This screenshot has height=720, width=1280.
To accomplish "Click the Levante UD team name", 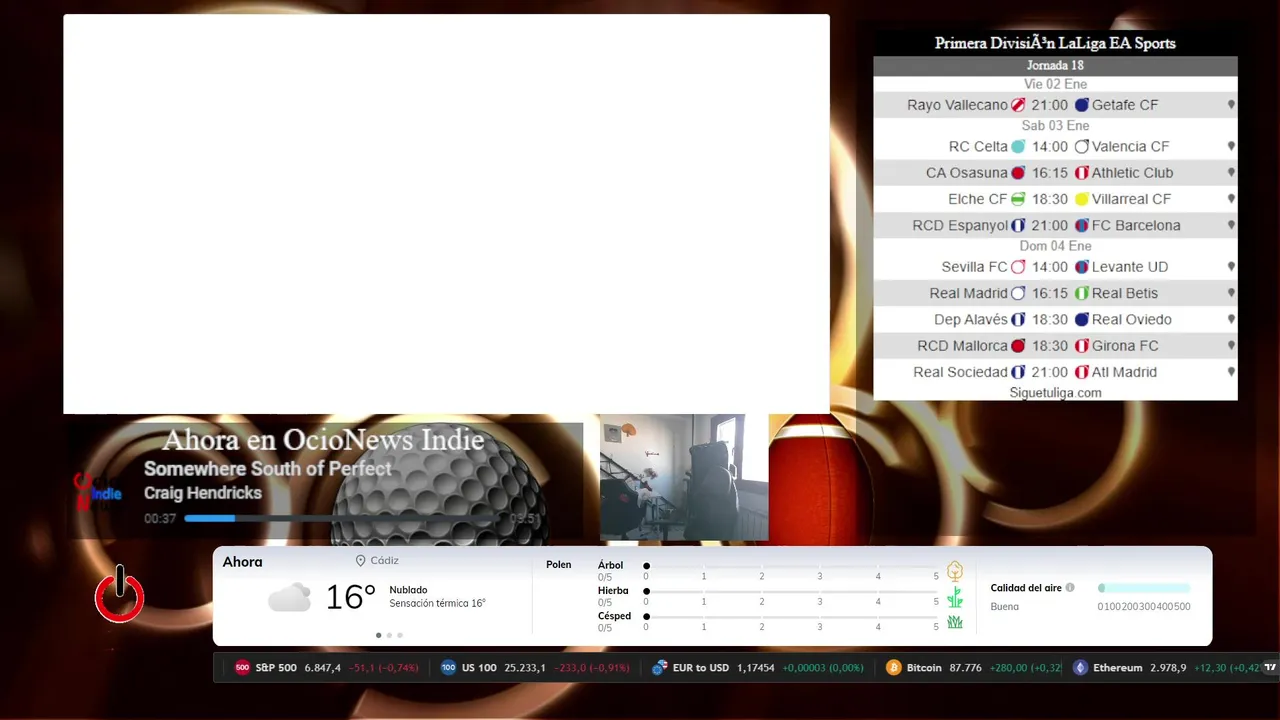I will coord(1130,267).
